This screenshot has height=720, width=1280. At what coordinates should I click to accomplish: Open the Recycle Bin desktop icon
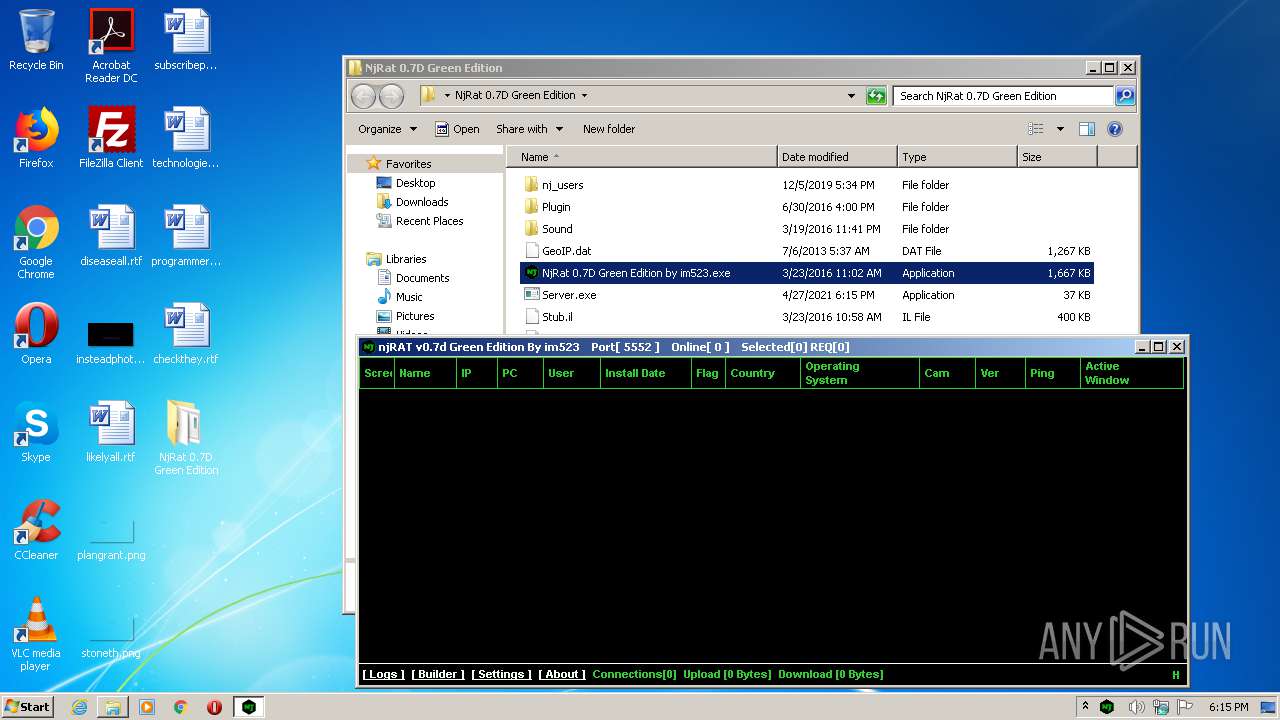pos(36,40)
